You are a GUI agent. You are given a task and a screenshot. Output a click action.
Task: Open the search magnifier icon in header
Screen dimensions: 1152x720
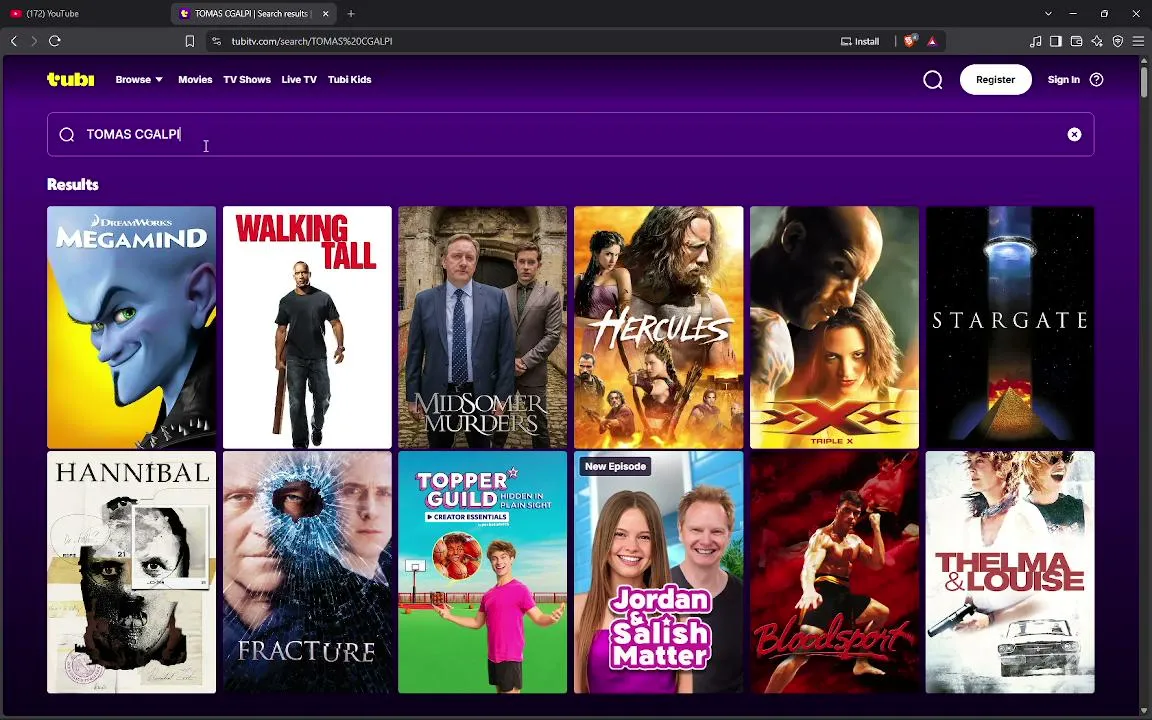[x=932, y=79]
